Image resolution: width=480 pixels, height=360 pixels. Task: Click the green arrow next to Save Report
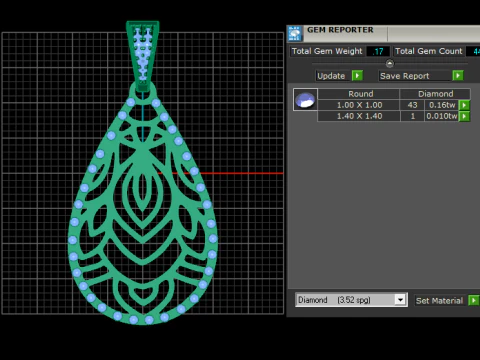(458, 76)
